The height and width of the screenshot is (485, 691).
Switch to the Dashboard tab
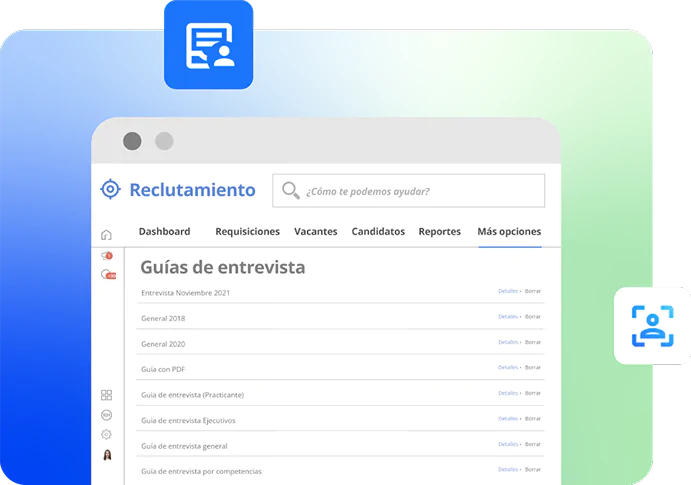point(164,232)
